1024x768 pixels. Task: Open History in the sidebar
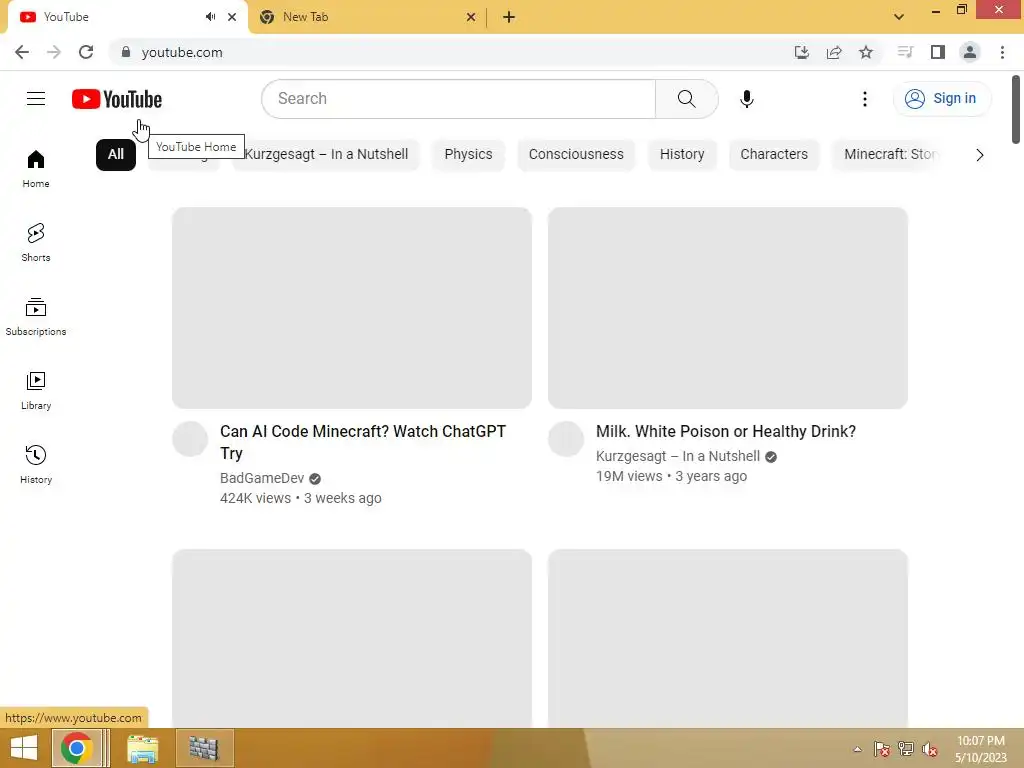pos(36,464)
